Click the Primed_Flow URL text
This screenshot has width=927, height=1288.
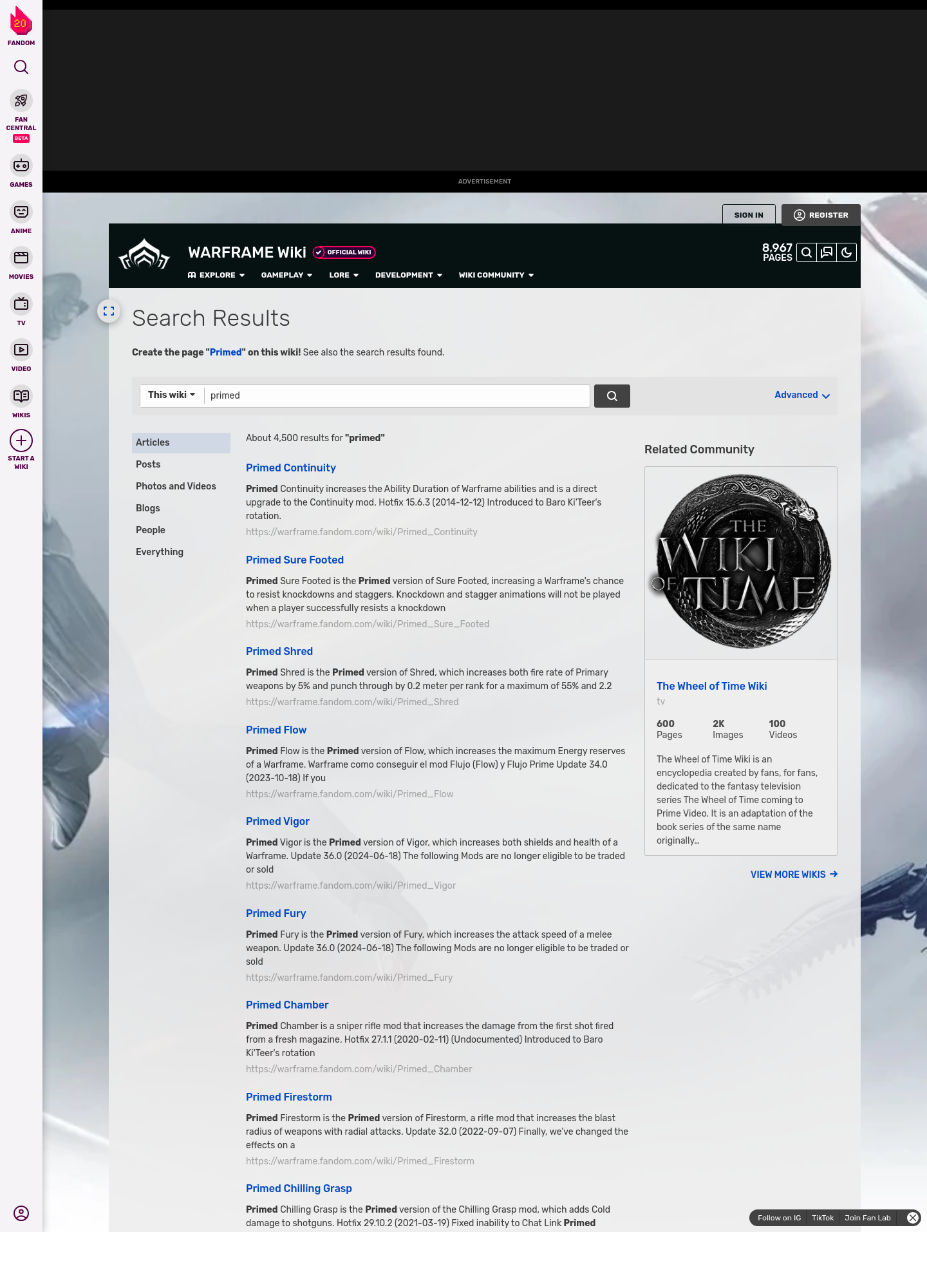click(350, 794)
